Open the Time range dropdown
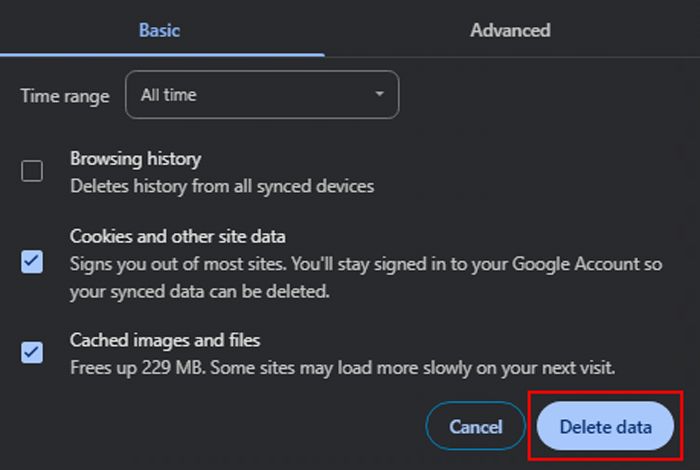700x470 pixels. click(262, 95)
